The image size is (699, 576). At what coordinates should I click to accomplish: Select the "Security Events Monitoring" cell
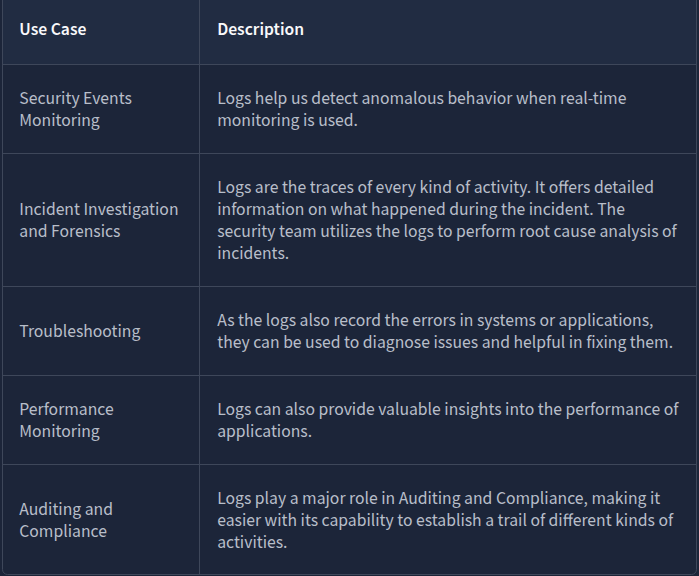(76, 109)
